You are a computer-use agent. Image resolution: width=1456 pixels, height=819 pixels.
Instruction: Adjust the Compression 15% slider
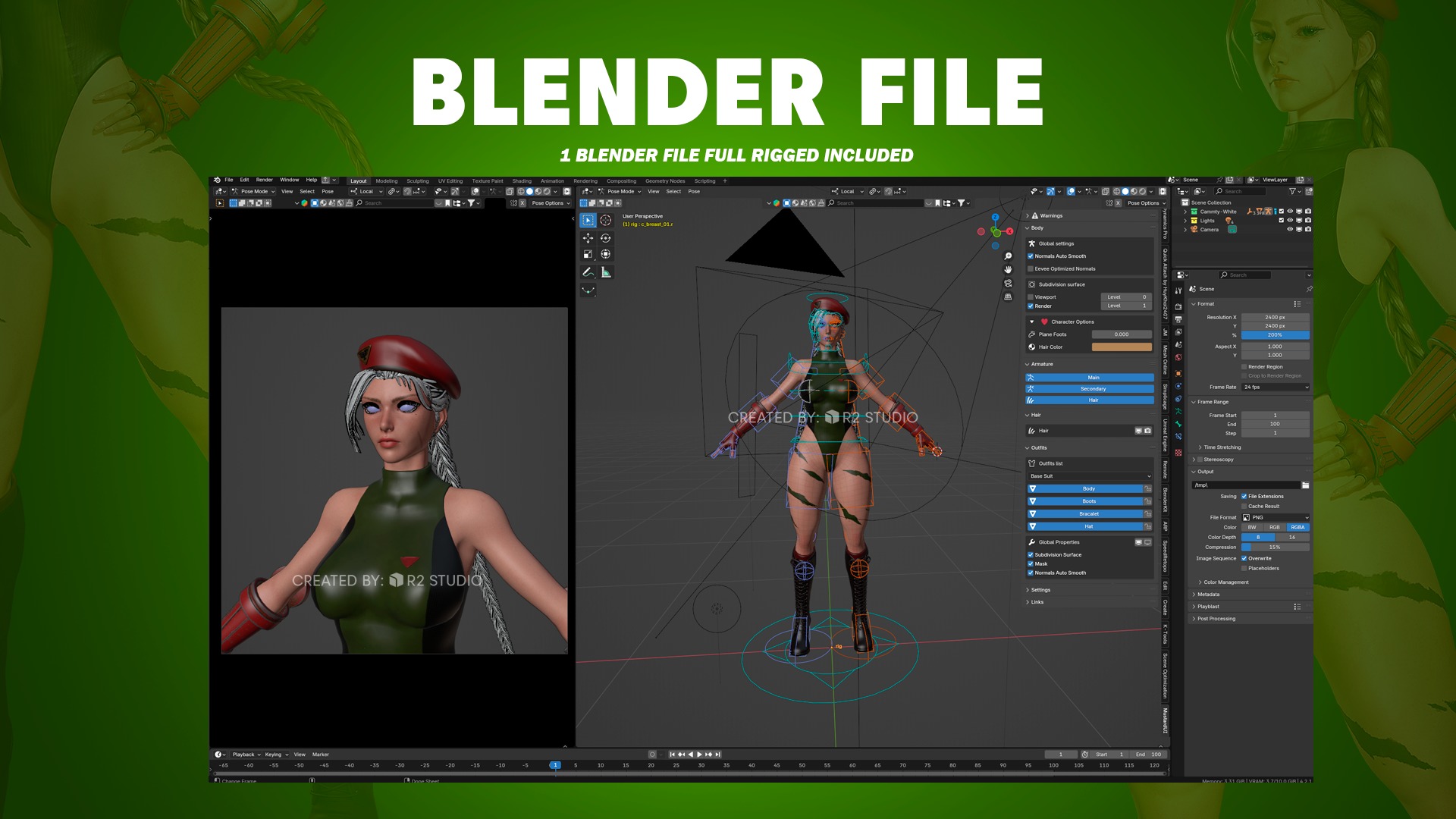tap(1275, 547)
